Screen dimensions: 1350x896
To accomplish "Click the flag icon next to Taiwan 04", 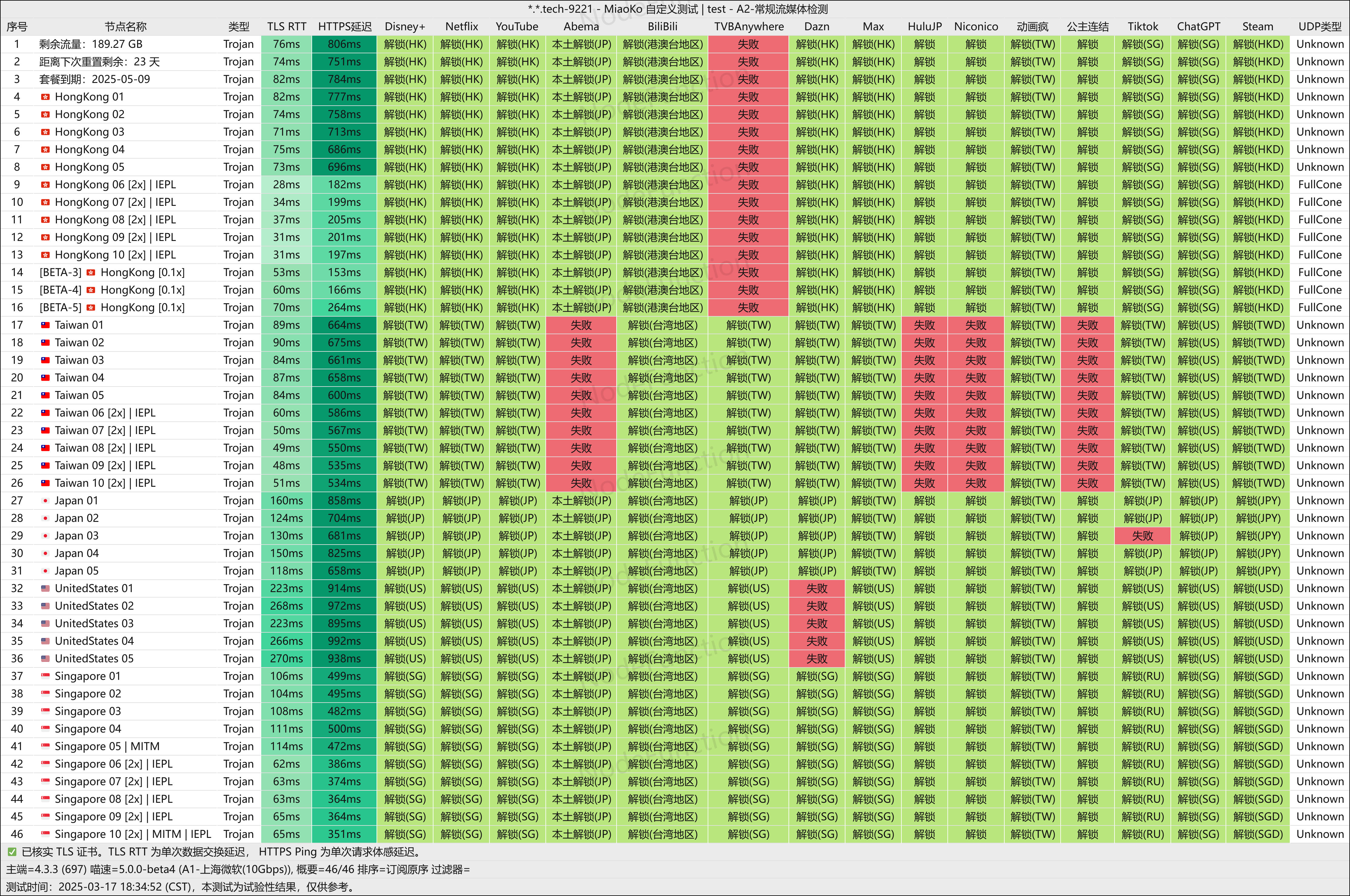I will pyautogui.click(x=45, y=378).
